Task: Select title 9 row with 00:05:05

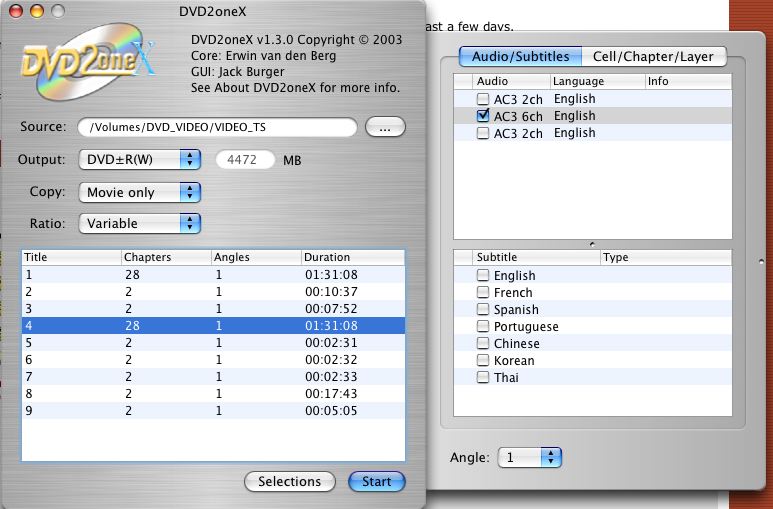Action: click(213, 410)
